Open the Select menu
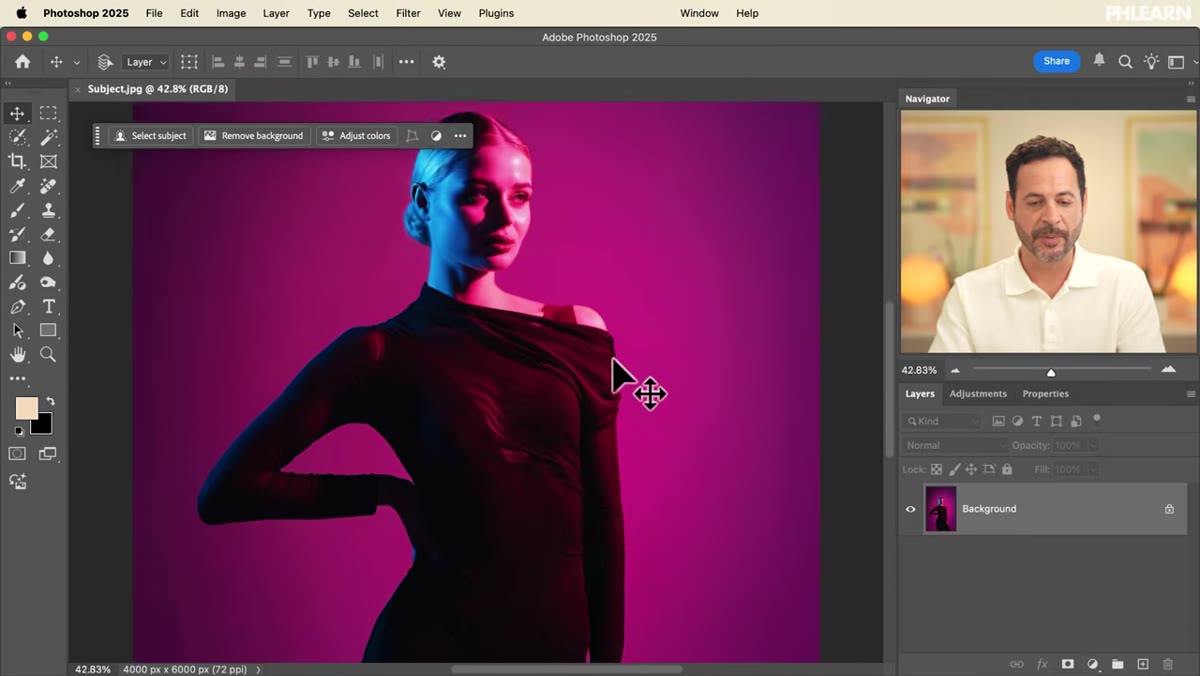Viewport: 1200px width, 676px height. pyautogui.click(x=363, y=13)
